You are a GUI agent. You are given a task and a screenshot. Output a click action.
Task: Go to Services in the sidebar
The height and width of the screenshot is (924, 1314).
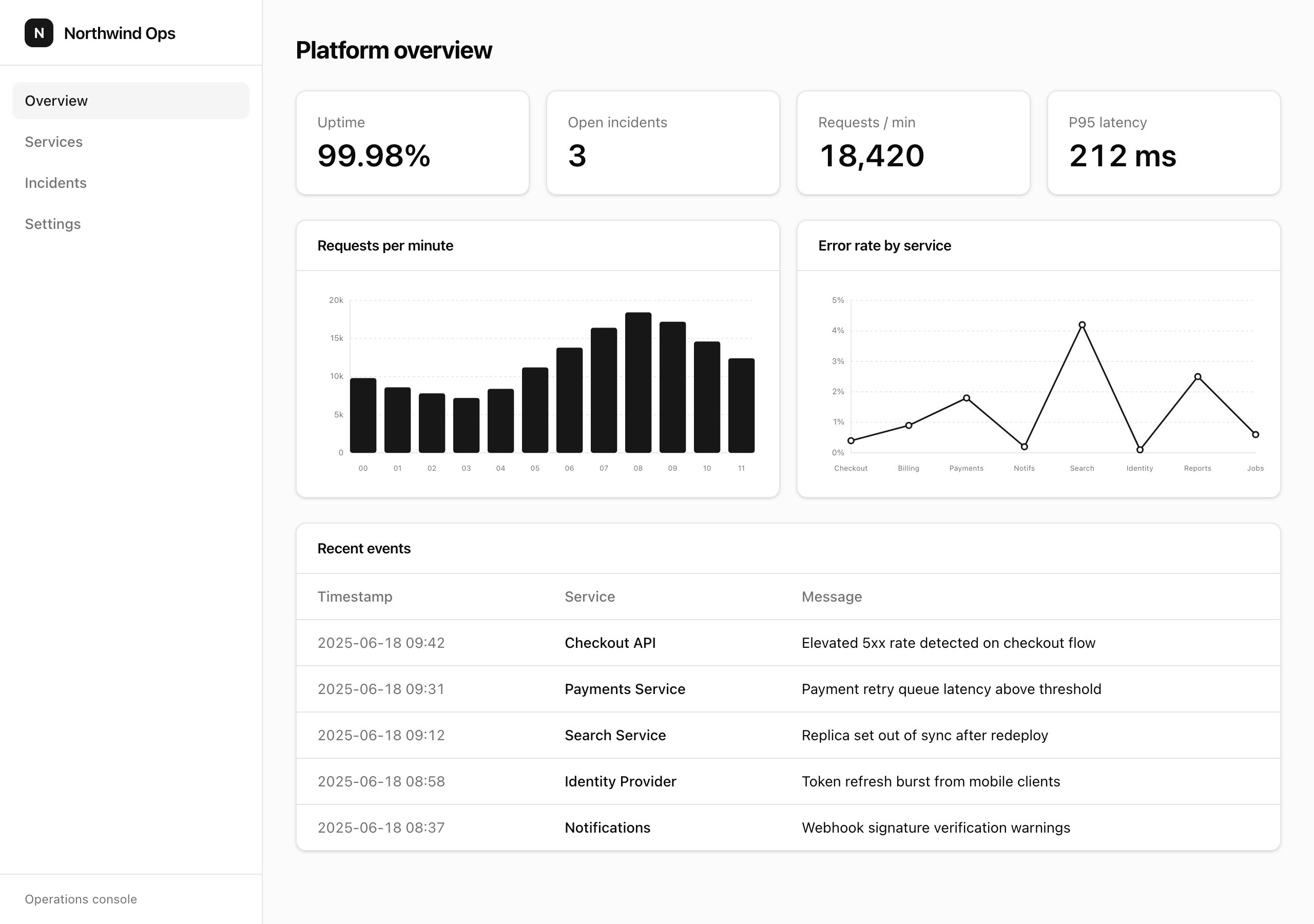coord(130,142)
